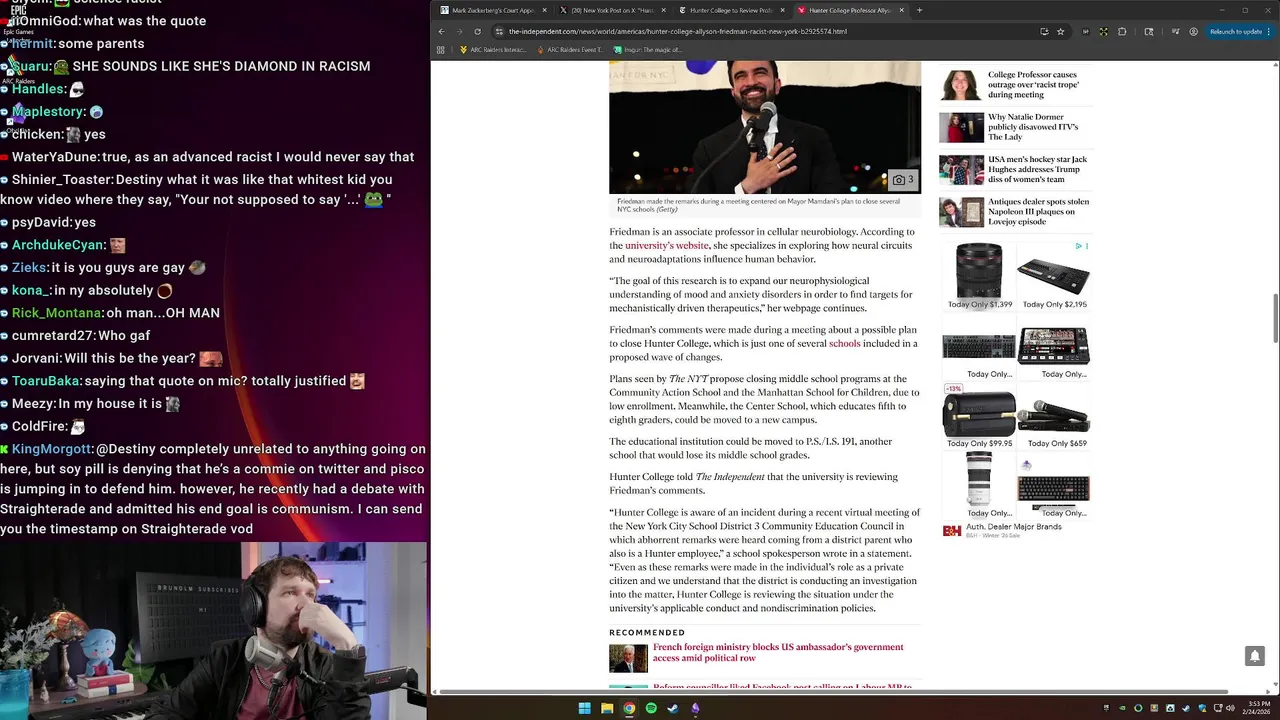1280x720 pixels.
Task: Click the page vertical scrollbar thumb
Action: [1275, 318]
